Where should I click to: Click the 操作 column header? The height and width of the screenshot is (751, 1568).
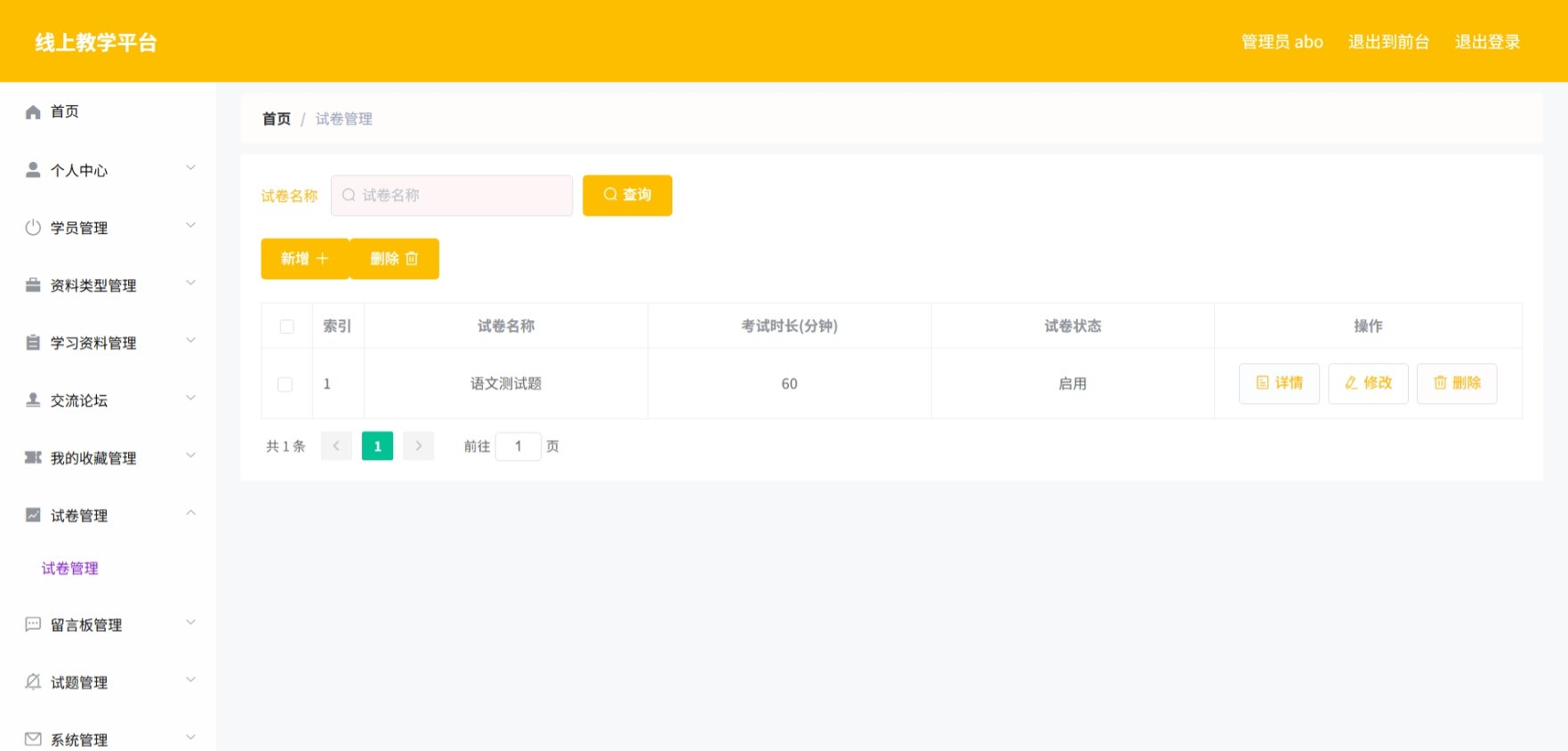tap(1368, 327)
